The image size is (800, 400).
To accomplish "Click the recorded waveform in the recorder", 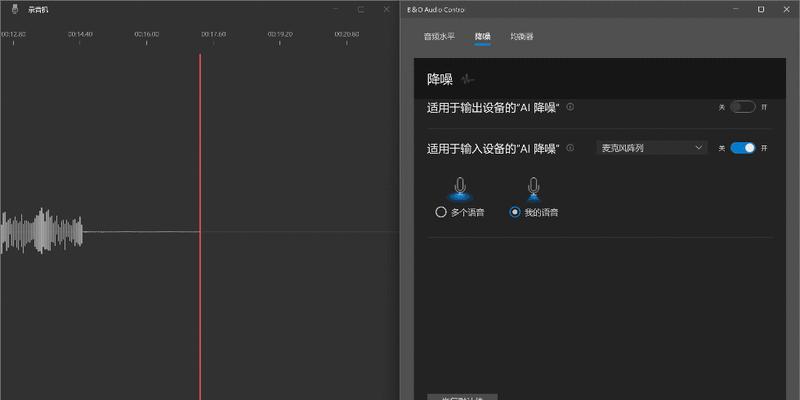I will (42, 231).
